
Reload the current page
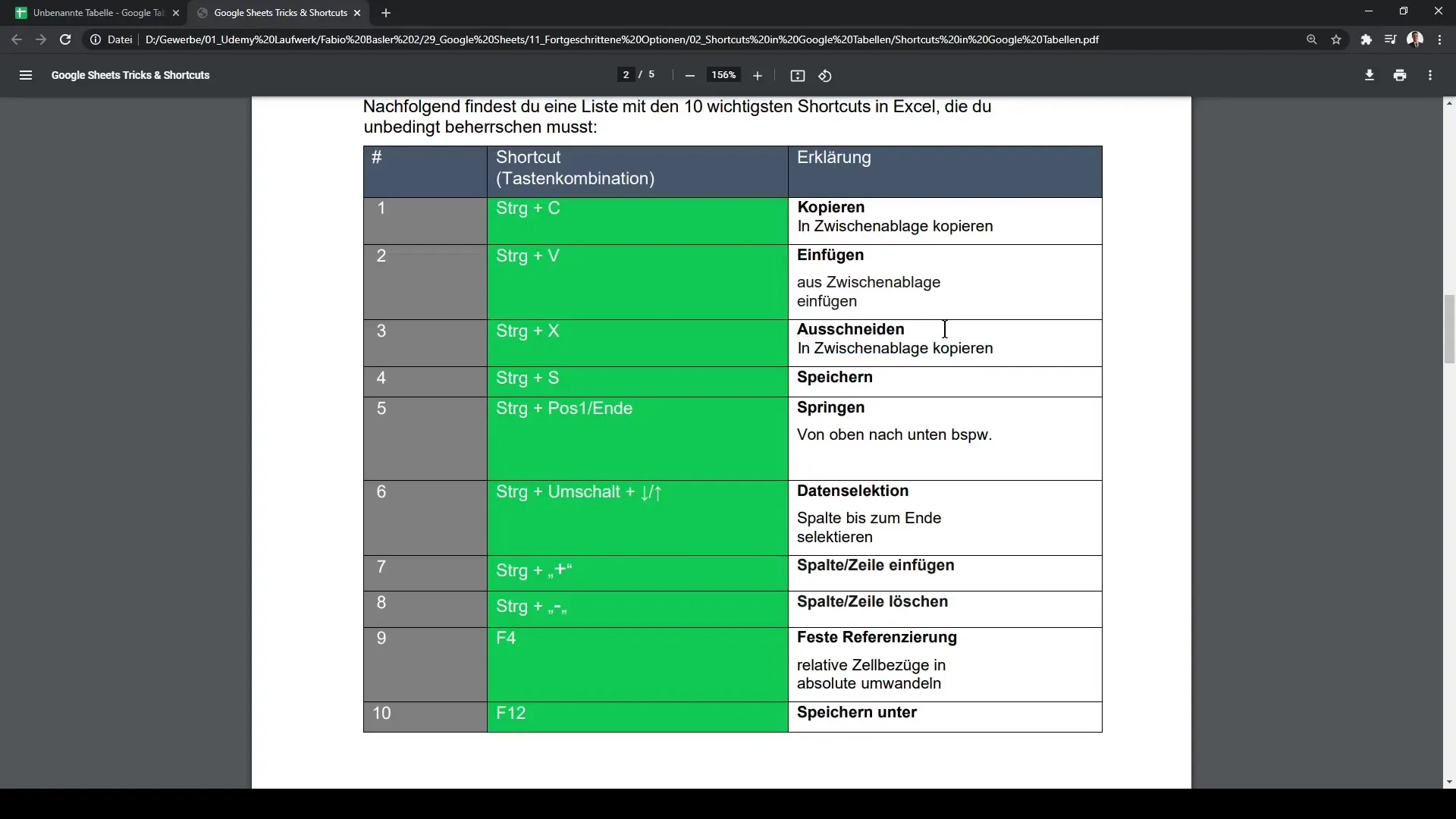65,39
